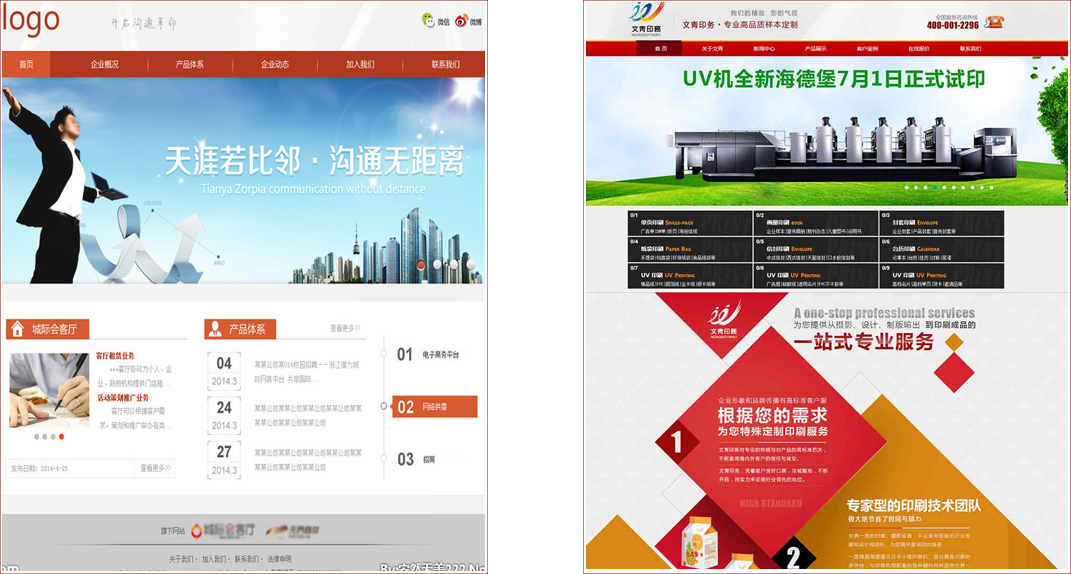1071x574 pixels.
Task: Open the 企业概况 navigation tab
Action: [105, 65]
